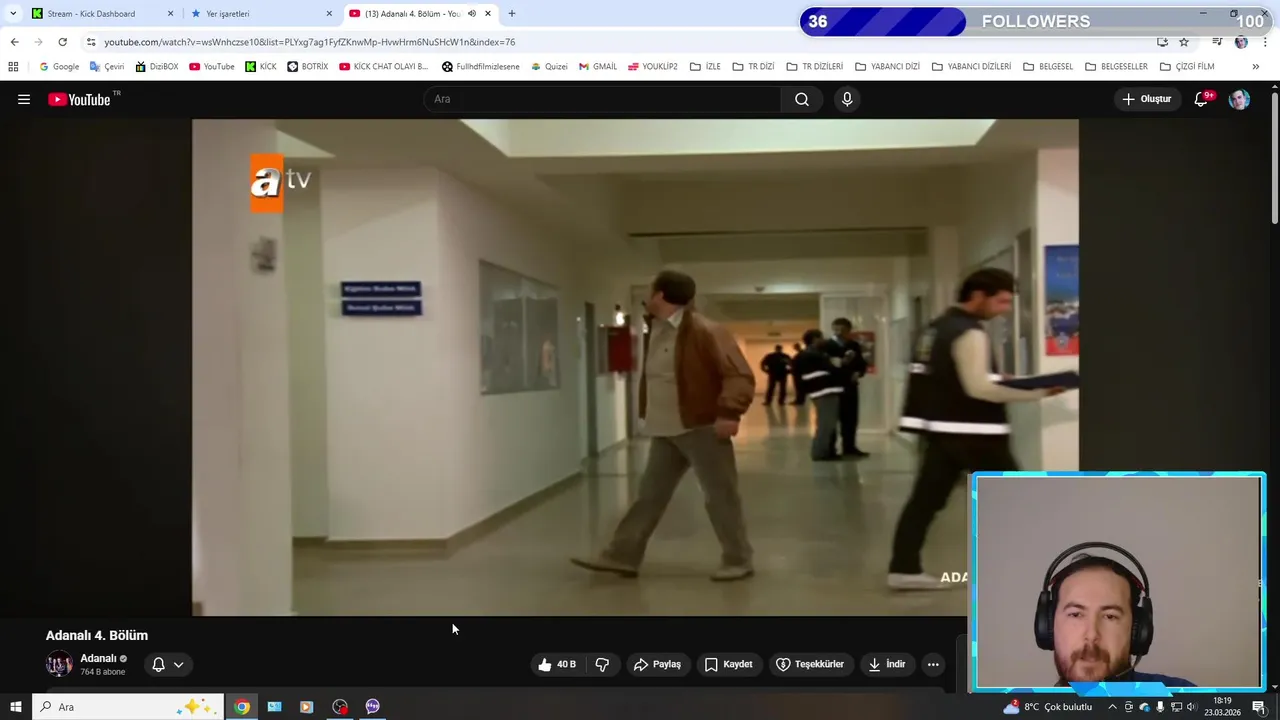The width and height of the screenshot is (1280, 720).
Task: Open the Quizei bookmark
Action: pos(549,67)
